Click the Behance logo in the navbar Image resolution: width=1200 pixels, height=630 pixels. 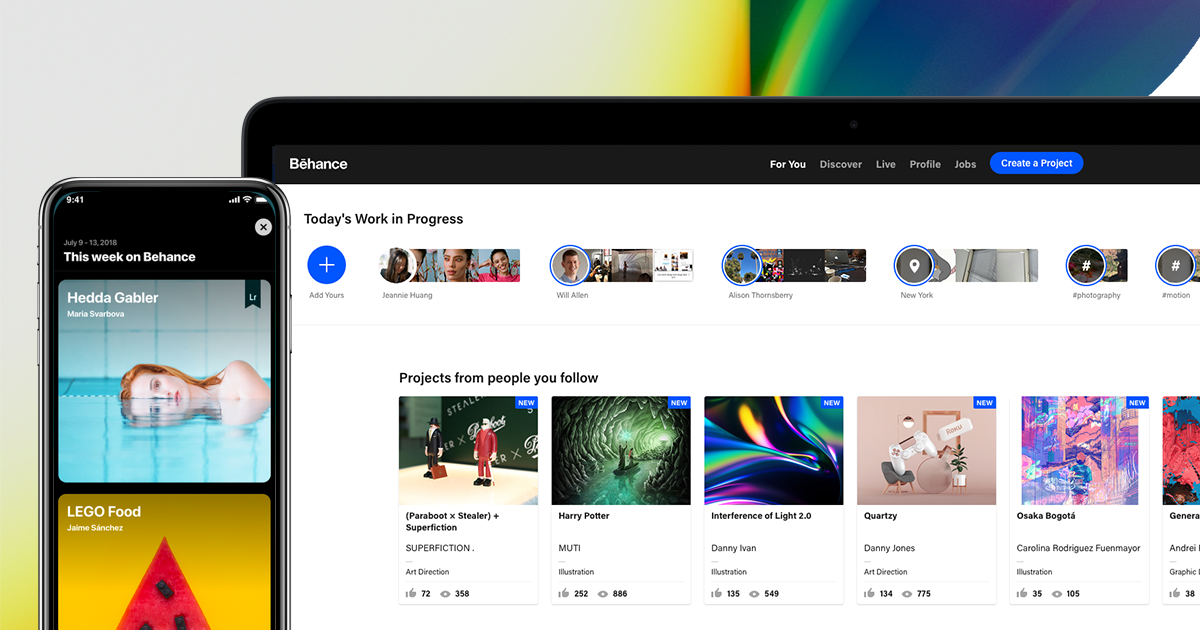[318, 164]
